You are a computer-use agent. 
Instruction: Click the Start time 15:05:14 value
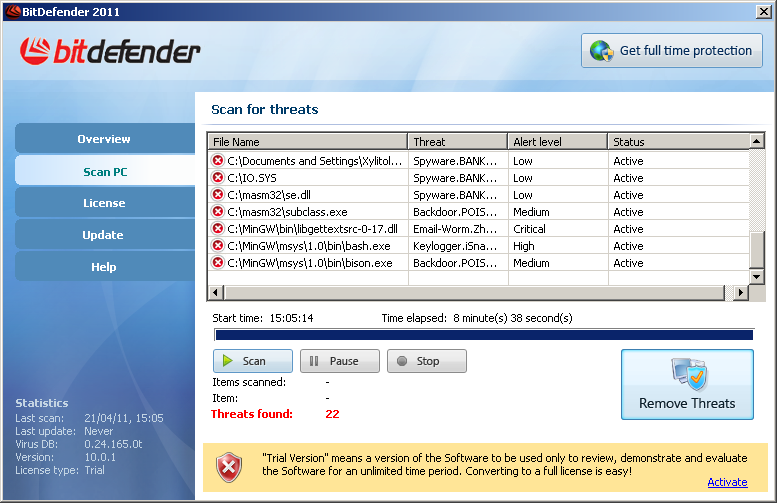tap(291, 318)
